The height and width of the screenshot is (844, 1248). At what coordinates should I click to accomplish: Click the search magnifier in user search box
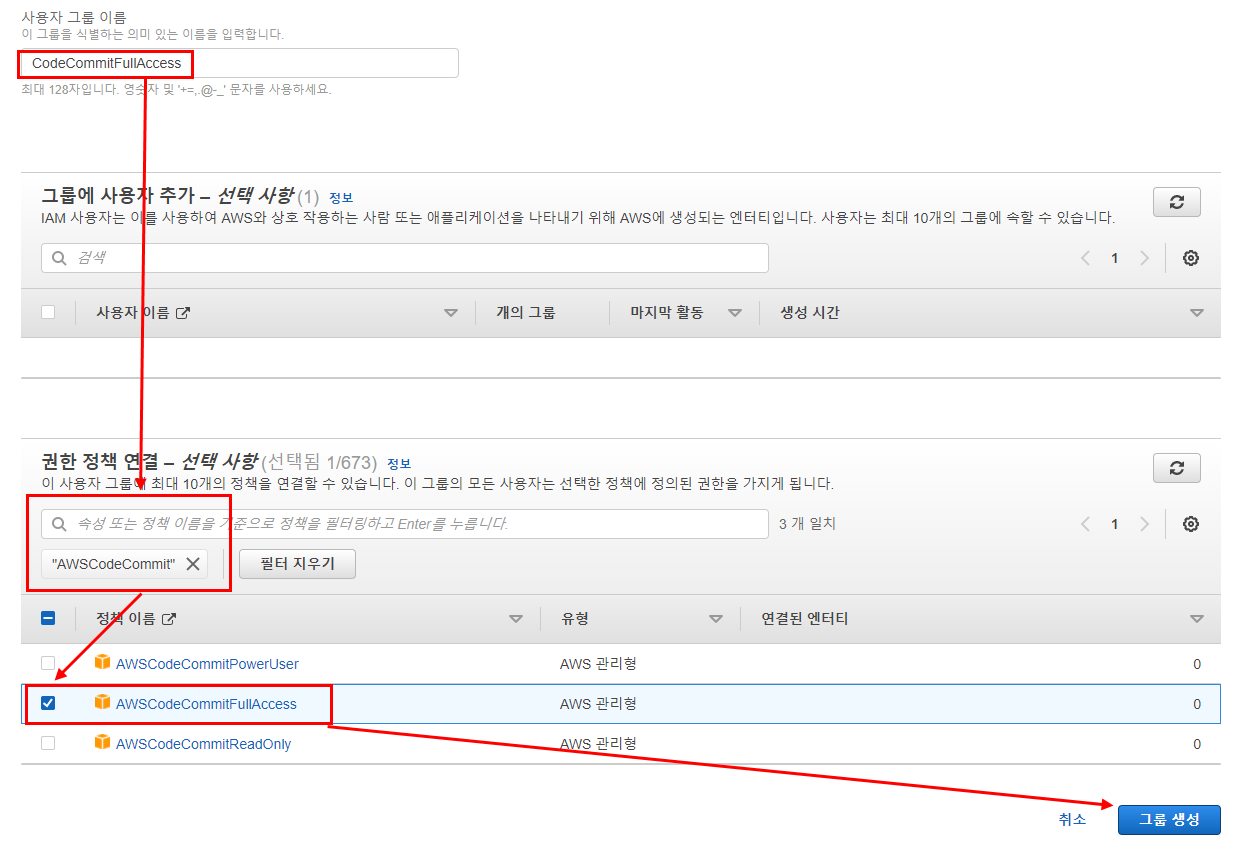point(60,258)
